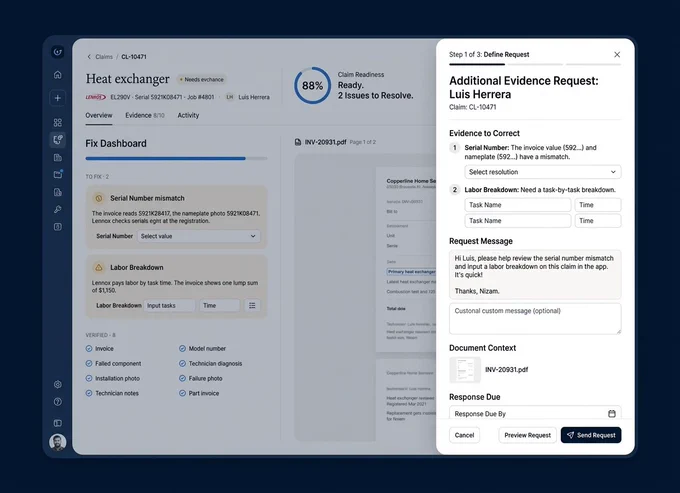This screenshot has width=680, height=493.
Task: Click the second Task Name input field
Action: 518,221
